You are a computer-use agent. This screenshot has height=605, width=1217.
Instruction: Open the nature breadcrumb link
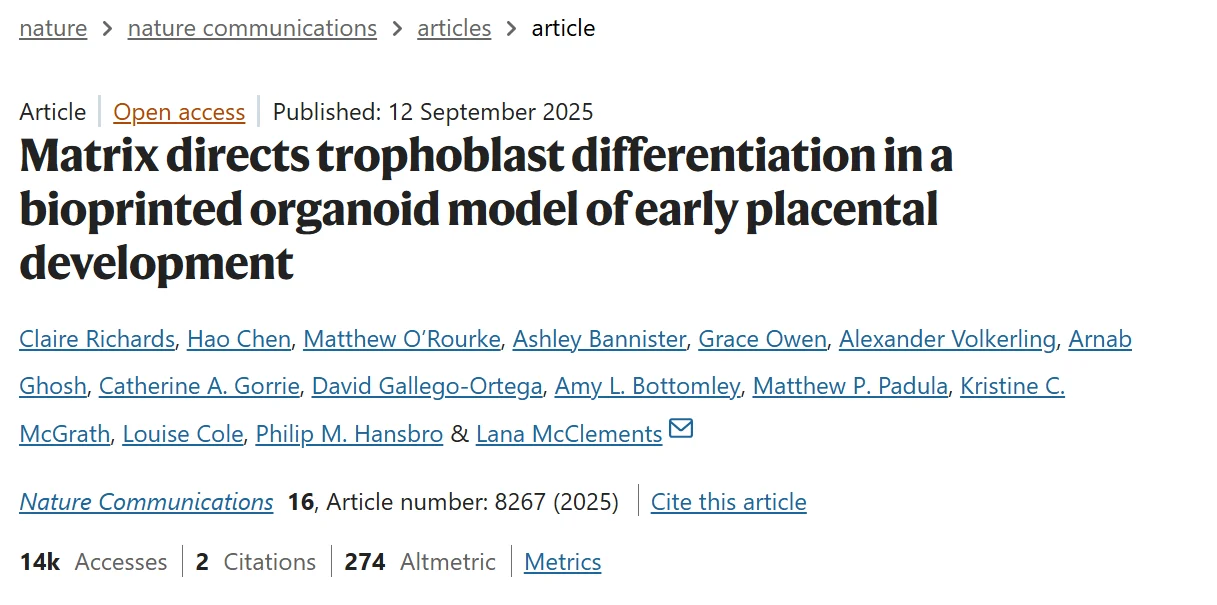click(53, 28)
